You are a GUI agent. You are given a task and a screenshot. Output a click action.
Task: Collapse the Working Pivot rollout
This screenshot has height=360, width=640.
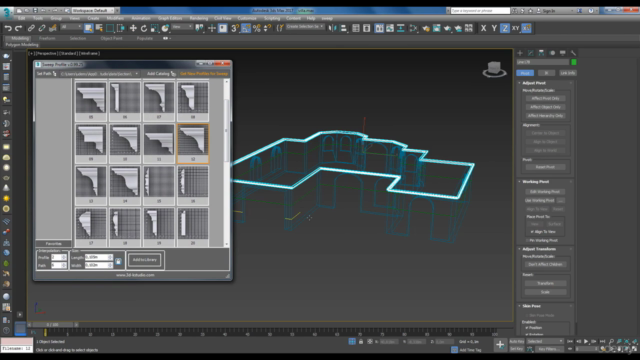click(x=536, y=182)
